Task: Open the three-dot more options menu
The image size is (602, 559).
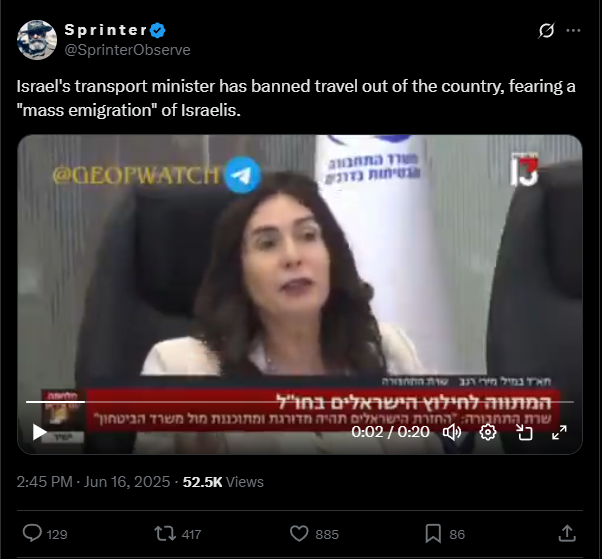Action: coord(573,30)
